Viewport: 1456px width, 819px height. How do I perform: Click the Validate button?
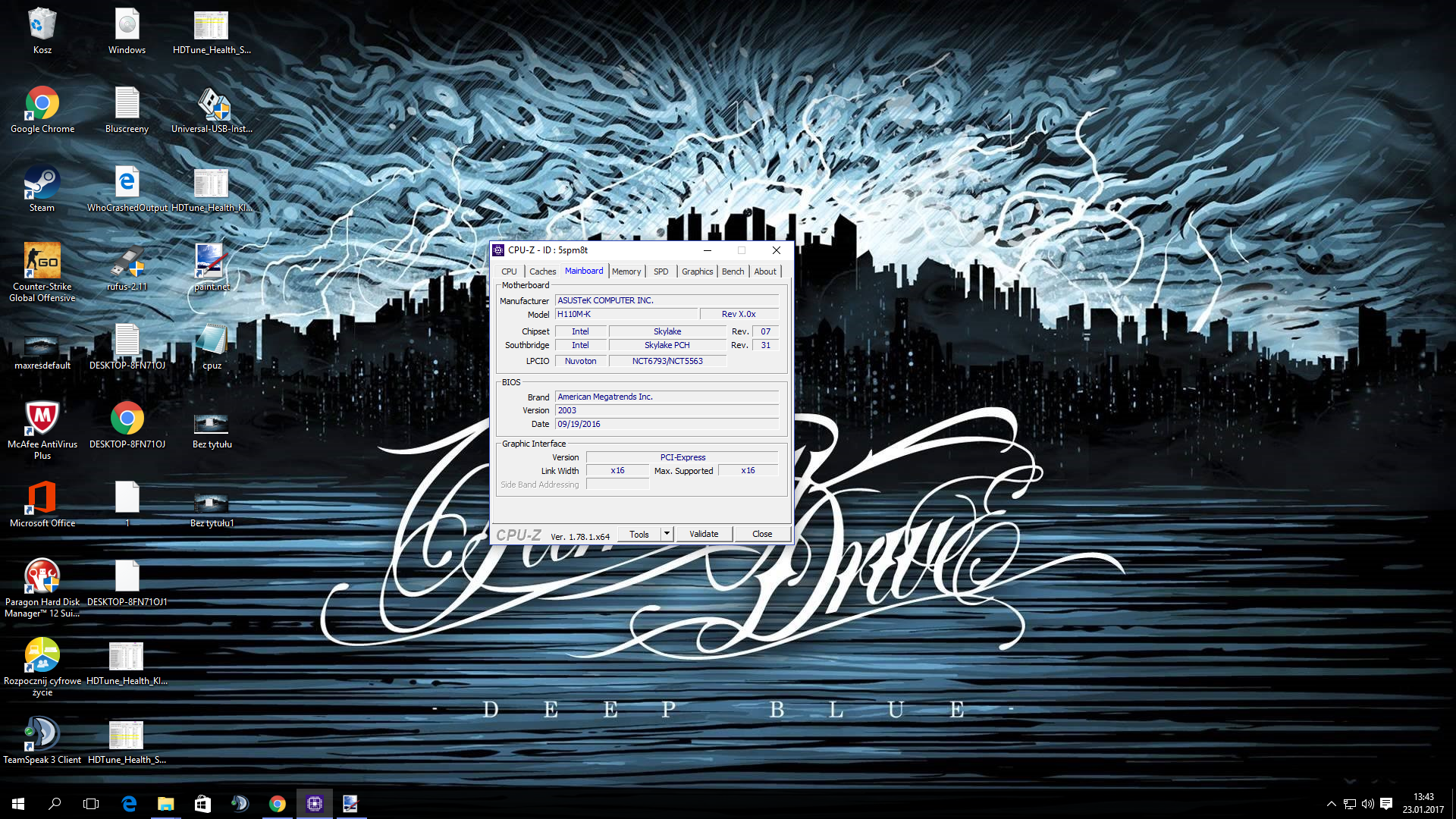[x=704, y=534]
